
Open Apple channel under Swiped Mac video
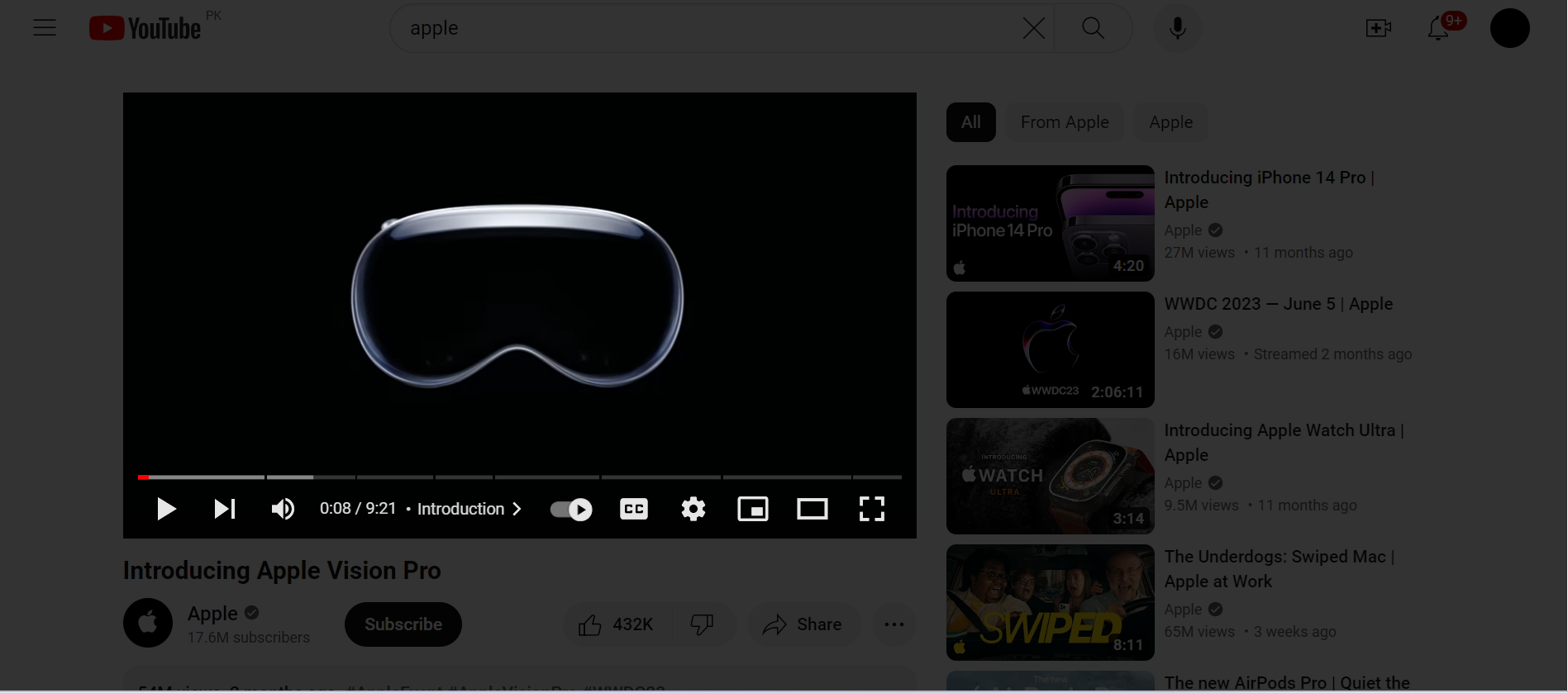(1184, 610)
